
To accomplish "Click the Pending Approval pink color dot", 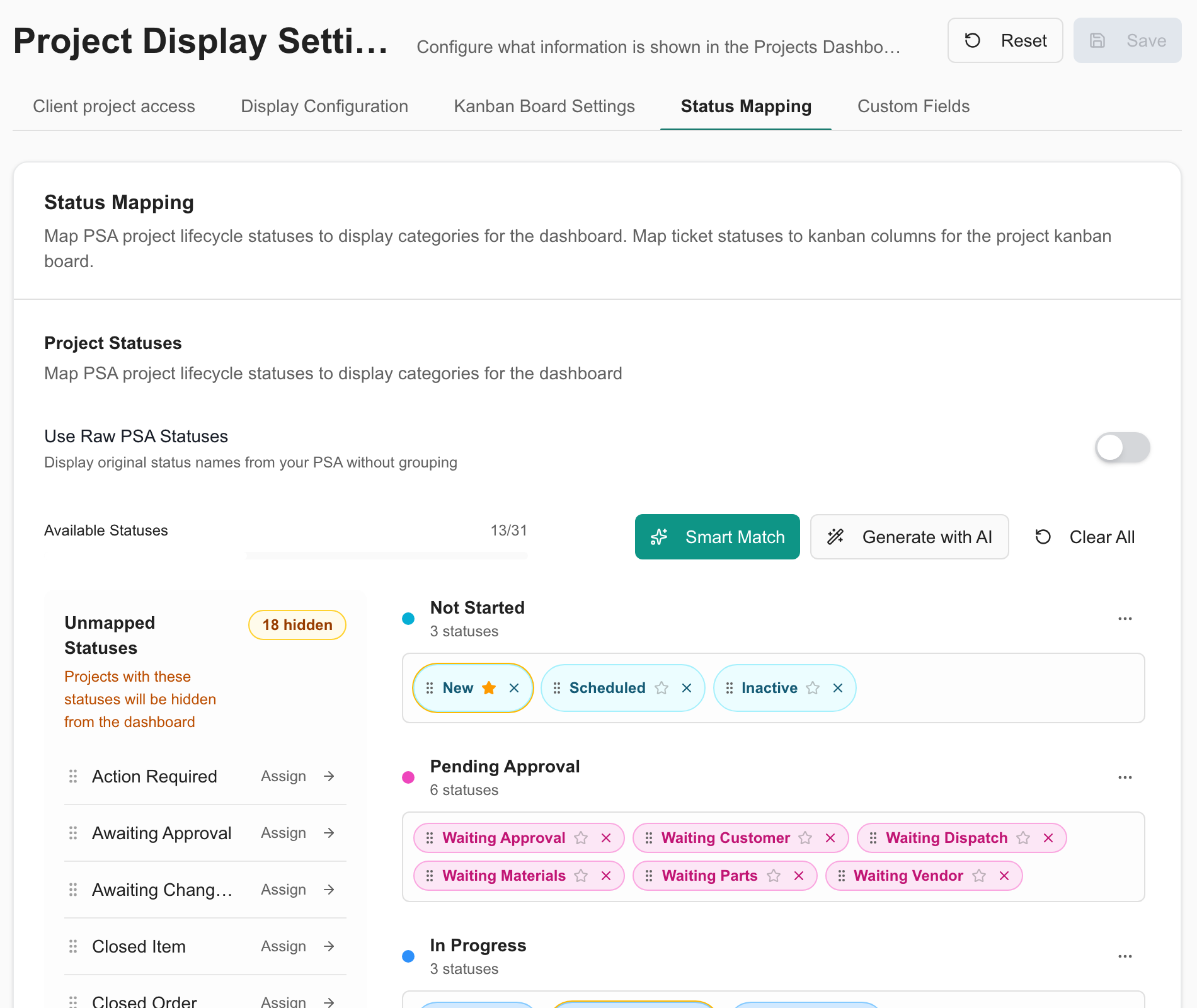I will coord(408,777).
